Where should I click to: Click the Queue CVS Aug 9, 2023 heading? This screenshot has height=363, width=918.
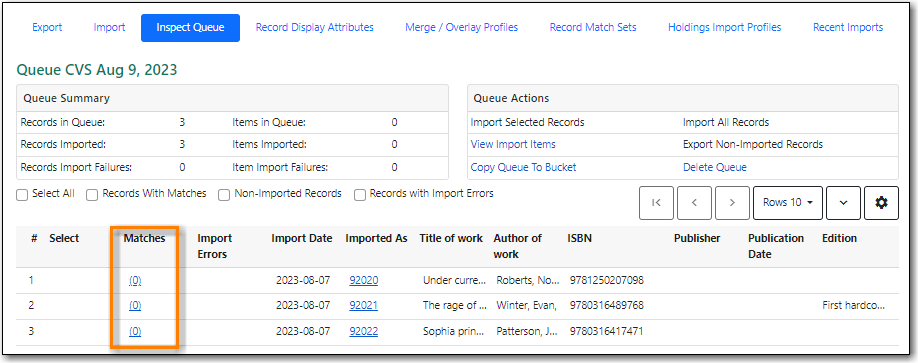pyautogui.click(x=97, y=70)
